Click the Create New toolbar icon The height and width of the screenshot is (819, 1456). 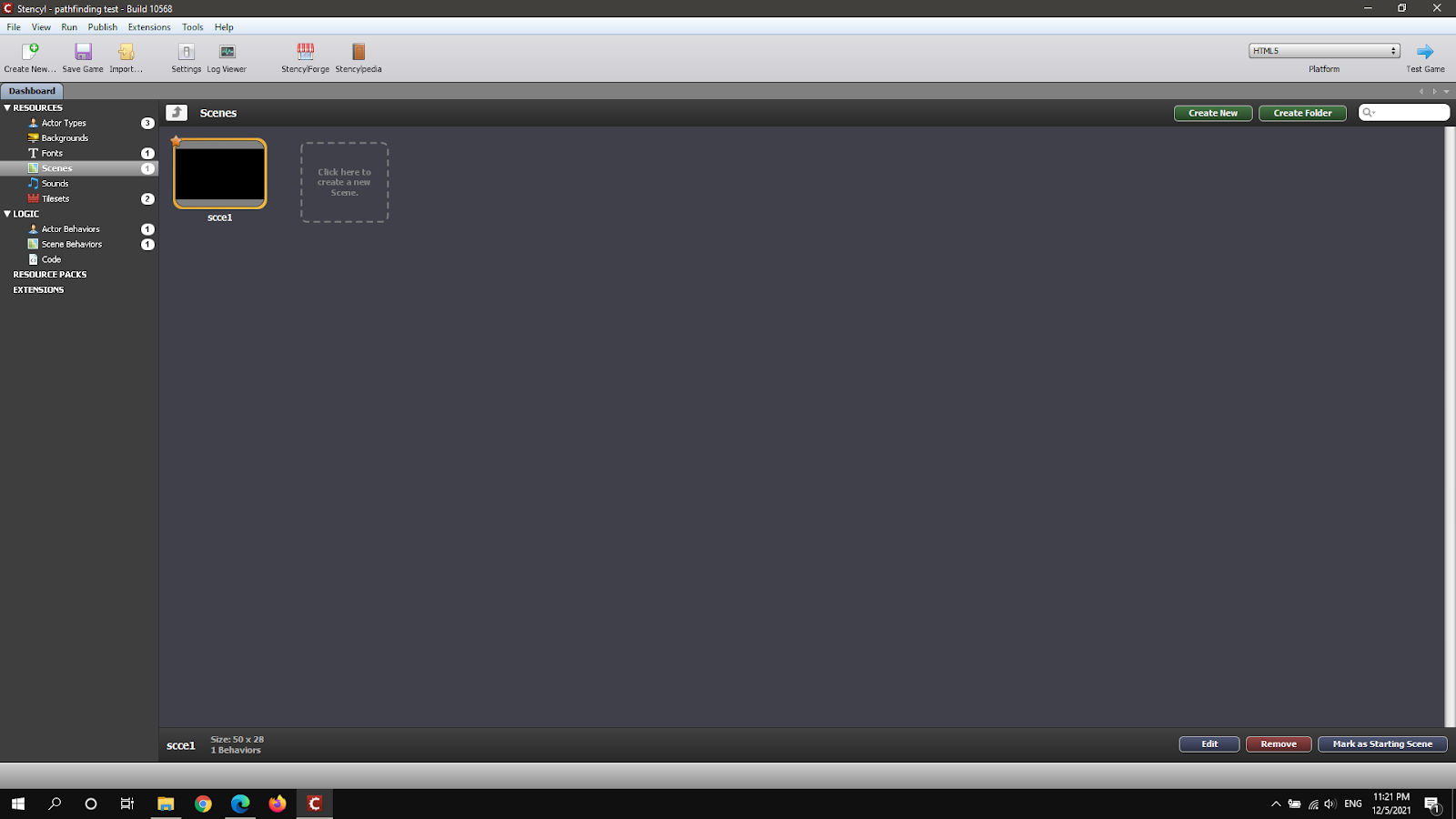(30, 52)
